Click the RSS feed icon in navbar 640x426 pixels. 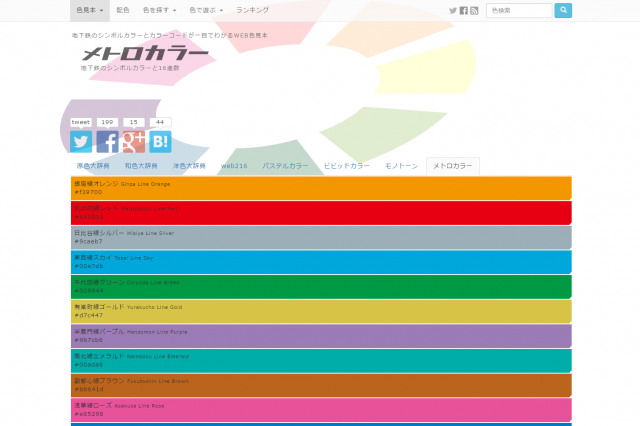(x=474, y=10)
